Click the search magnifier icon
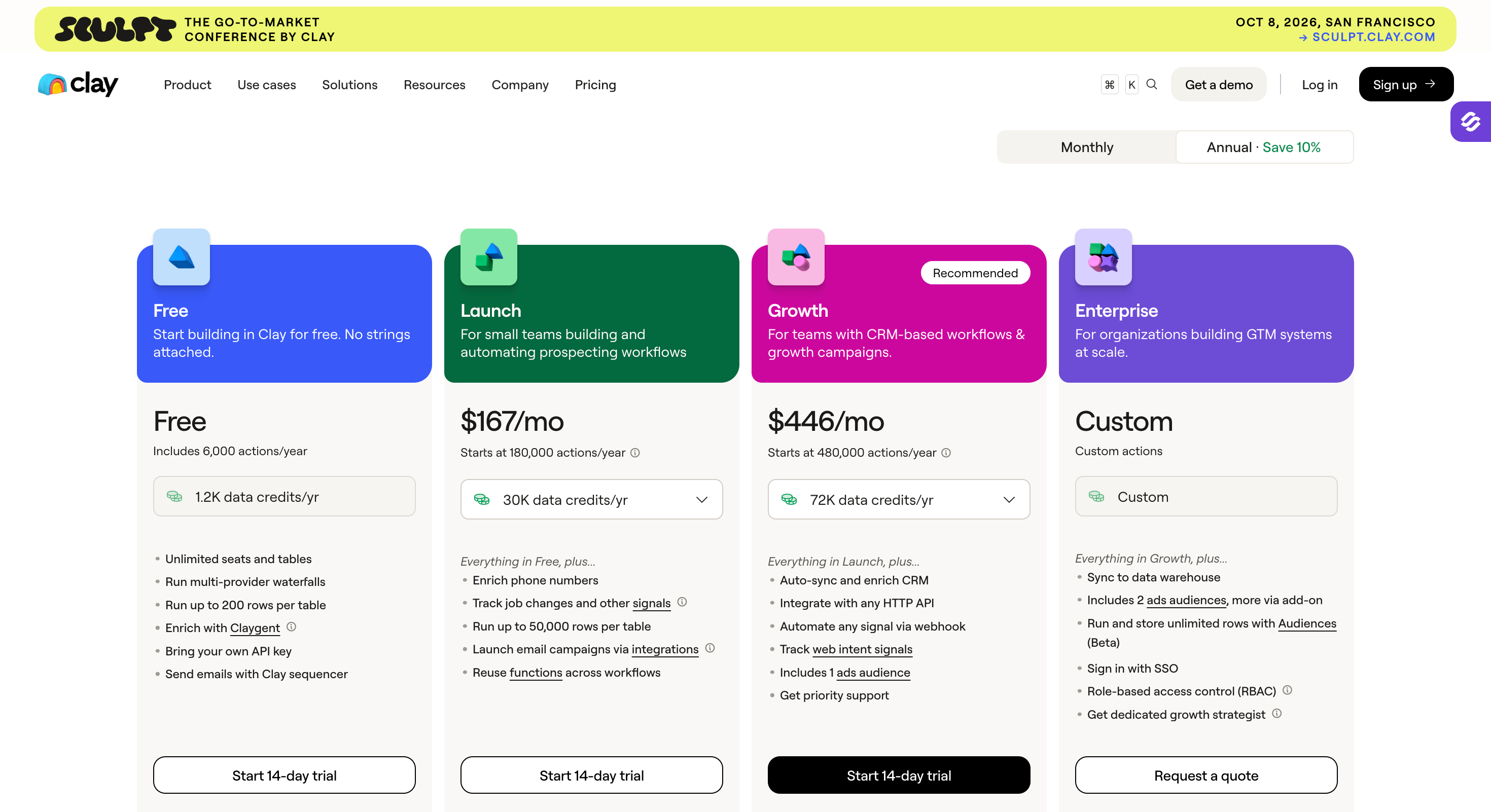Screen dimensions: 1491x812 click(1152, 85)
